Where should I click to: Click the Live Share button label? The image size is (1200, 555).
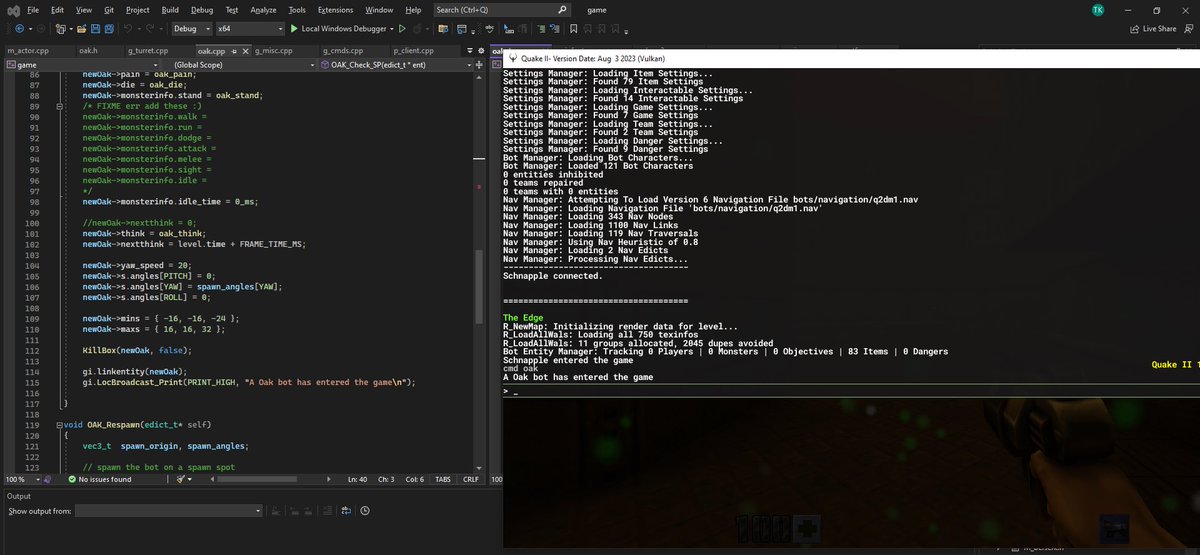[x=1159, y=29]
